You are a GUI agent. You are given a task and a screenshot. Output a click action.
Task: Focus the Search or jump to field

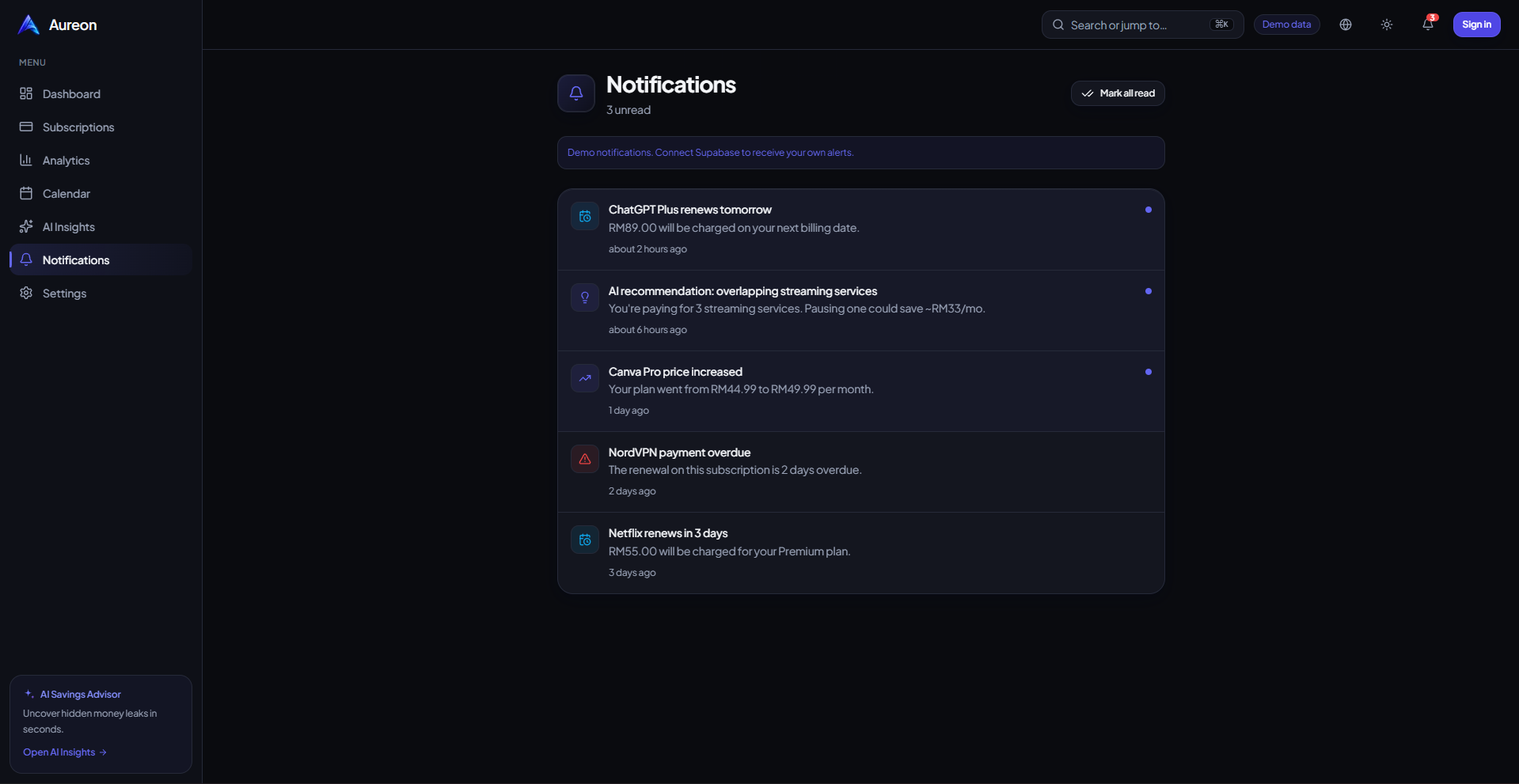(1142, 25)
